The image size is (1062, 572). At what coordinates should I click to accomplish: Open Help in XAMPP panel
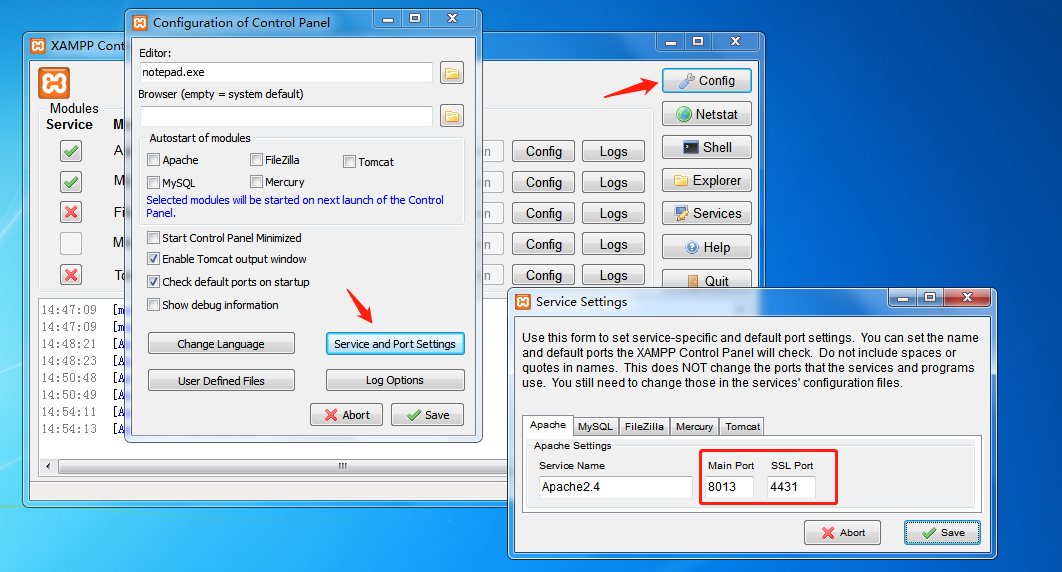(x=707, y=247)
